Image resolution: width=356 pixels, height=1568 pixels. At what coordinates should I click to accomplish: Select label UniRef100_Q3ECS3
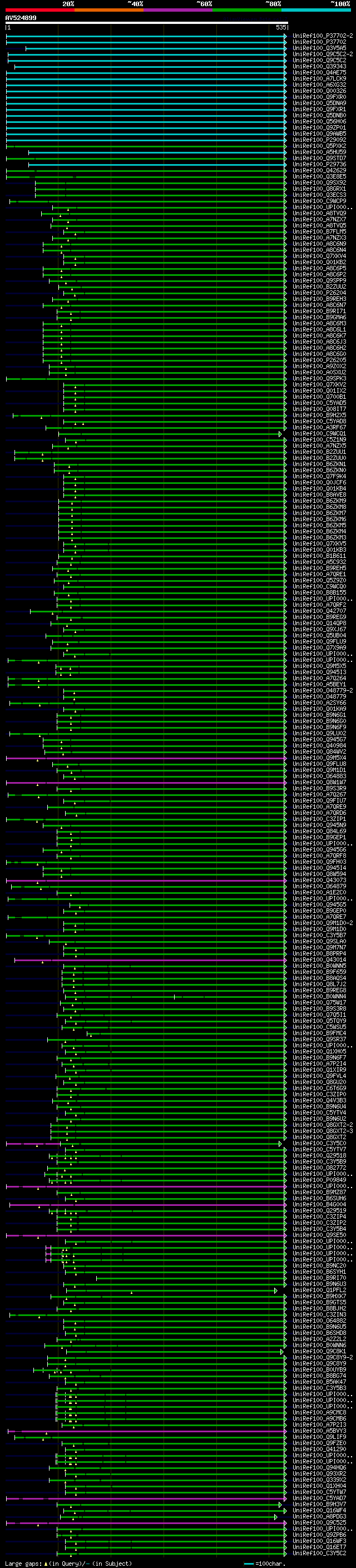[x=319, y=195]
